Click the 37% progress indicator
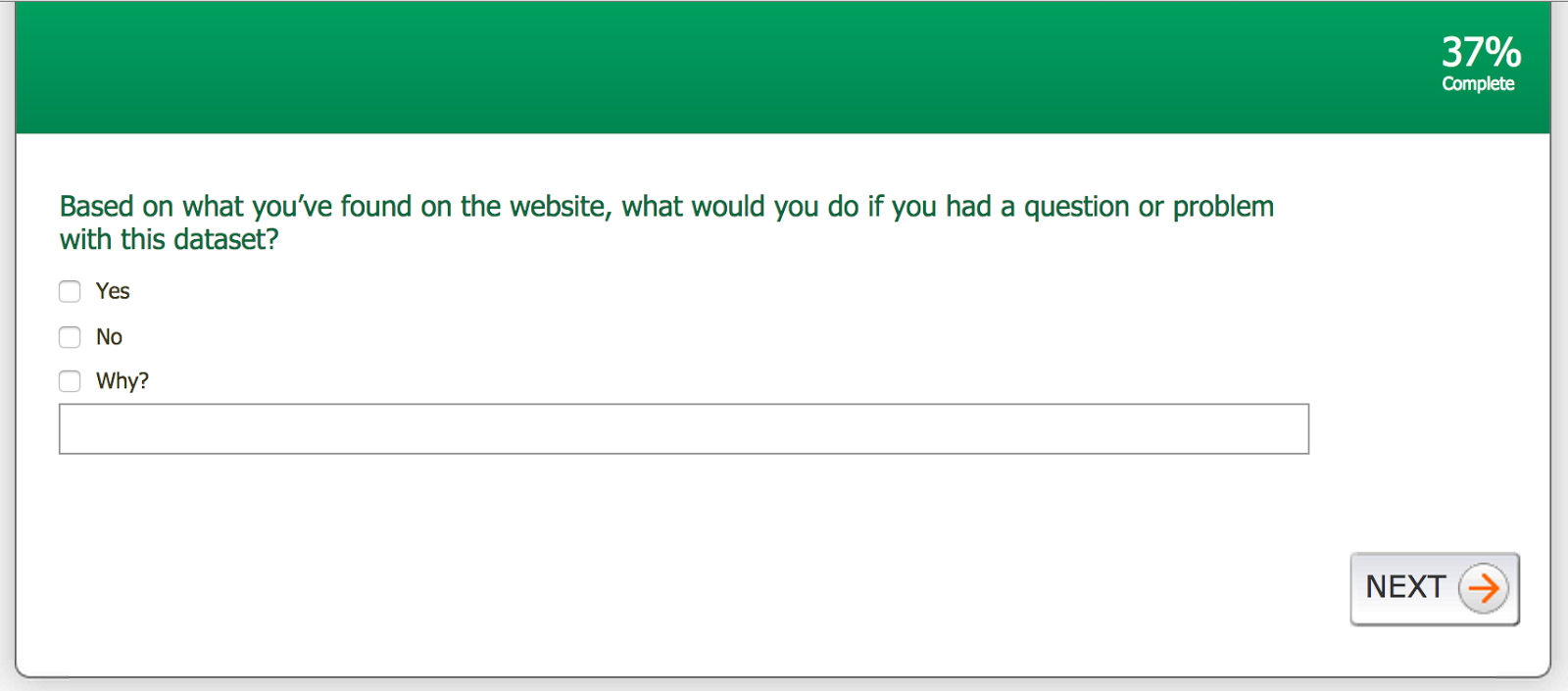 point(1480,52)
